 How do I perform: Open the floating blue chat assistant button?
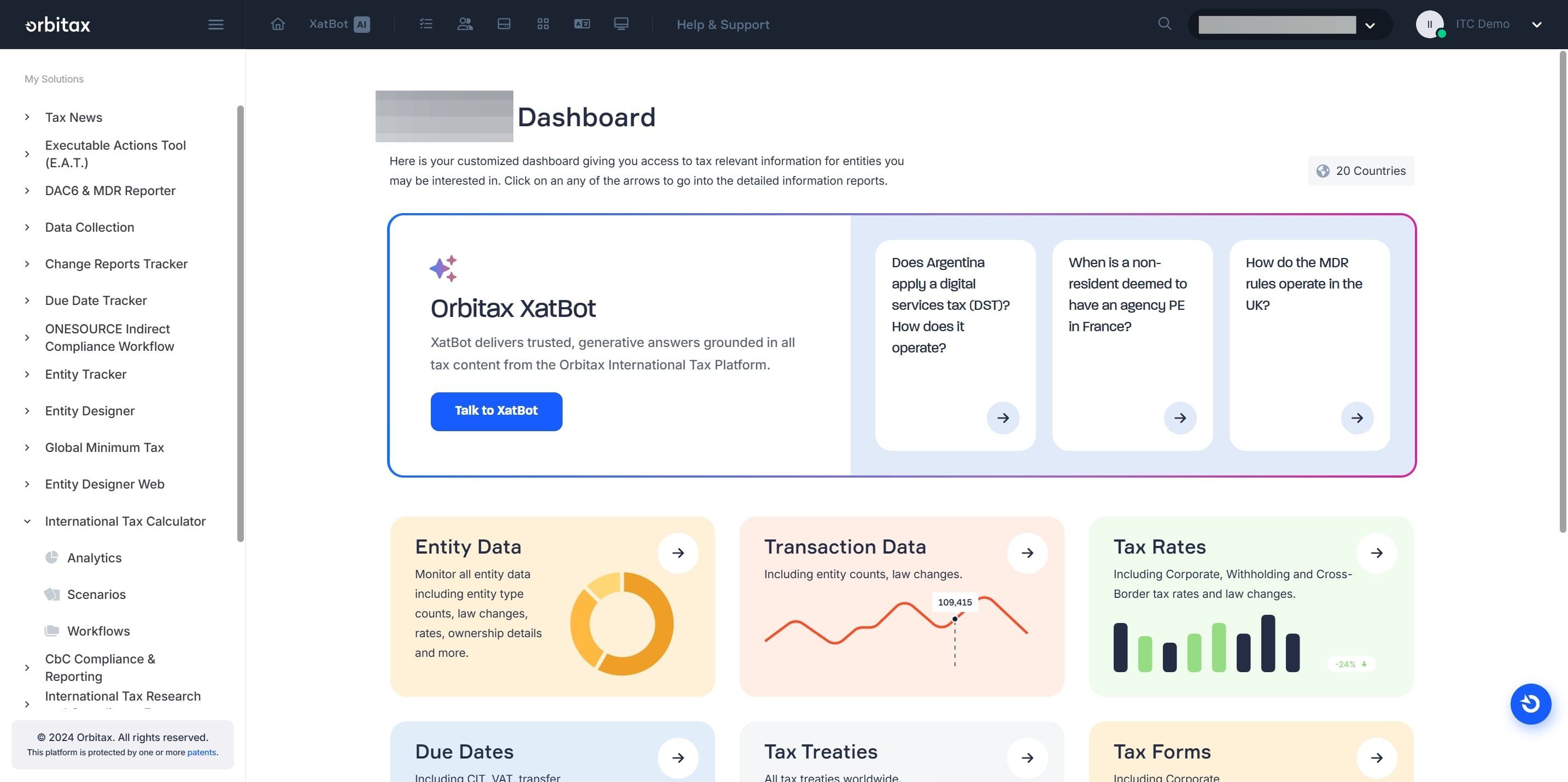(x=1530, y=703)
